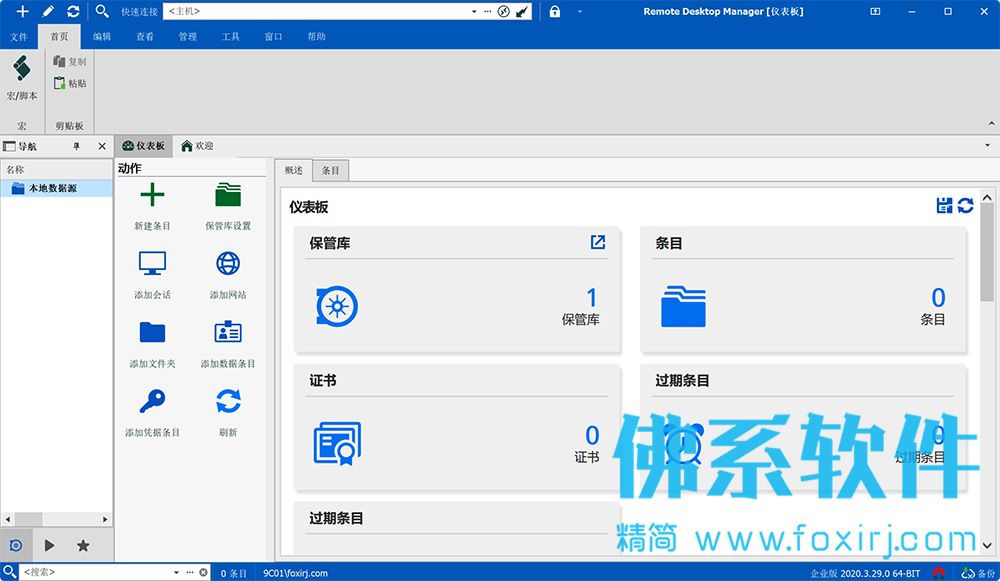Viewport: 1000px width, 581px height.
Task: Click the navigation horizontal scrollbar right arrow
Action: pyautogui.click(x=105, y=519)
